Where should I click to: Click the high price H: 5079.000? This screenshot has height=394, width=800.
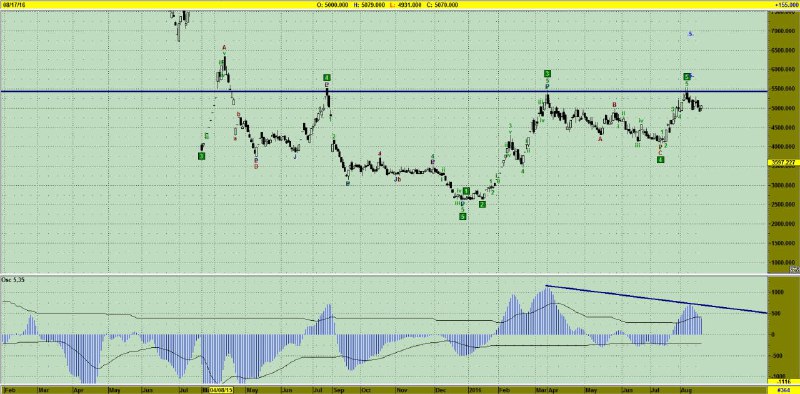[x=369, y=4]
